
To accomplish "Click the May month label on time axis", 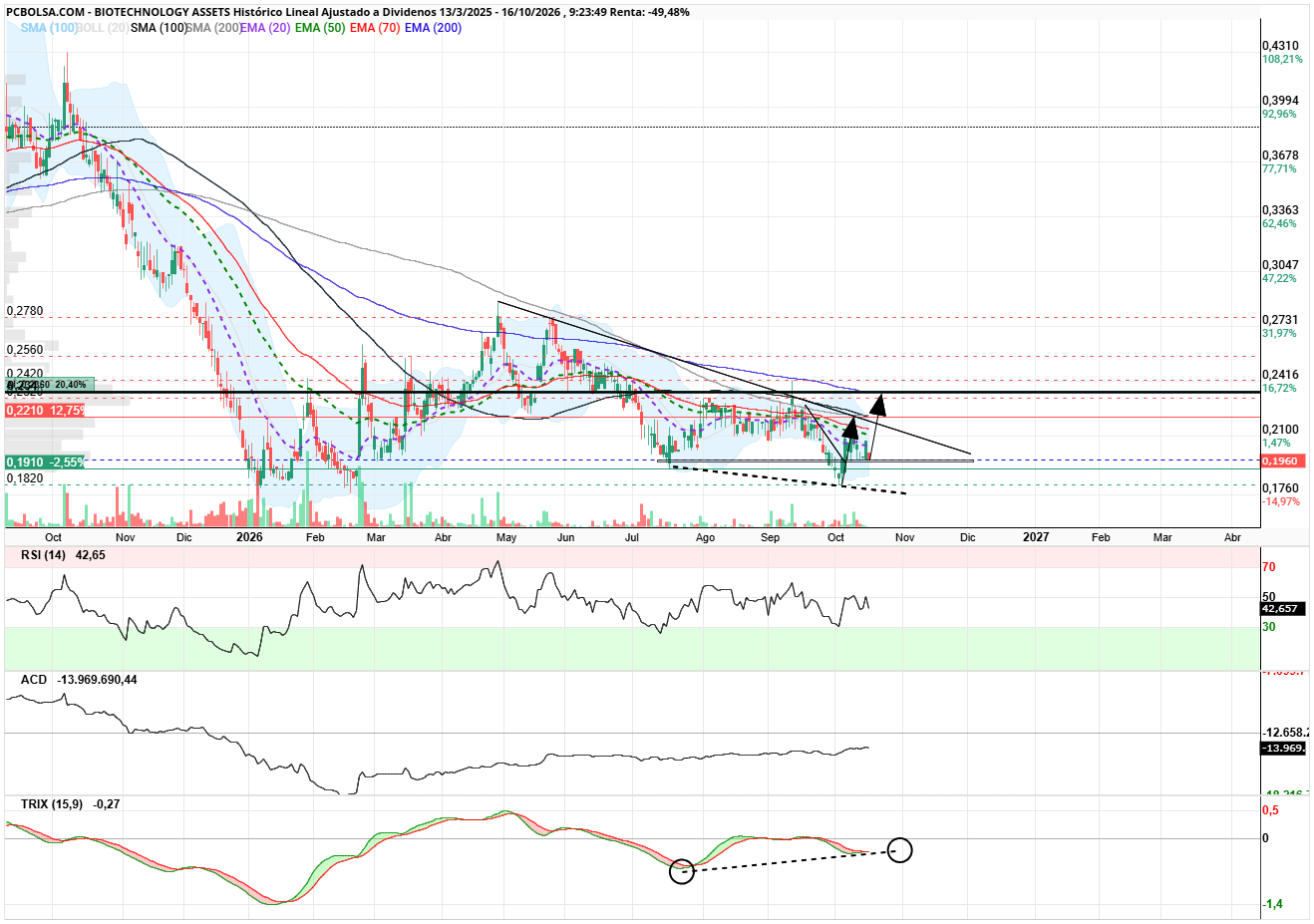I will pyautogui.click(x=506, y=538).
